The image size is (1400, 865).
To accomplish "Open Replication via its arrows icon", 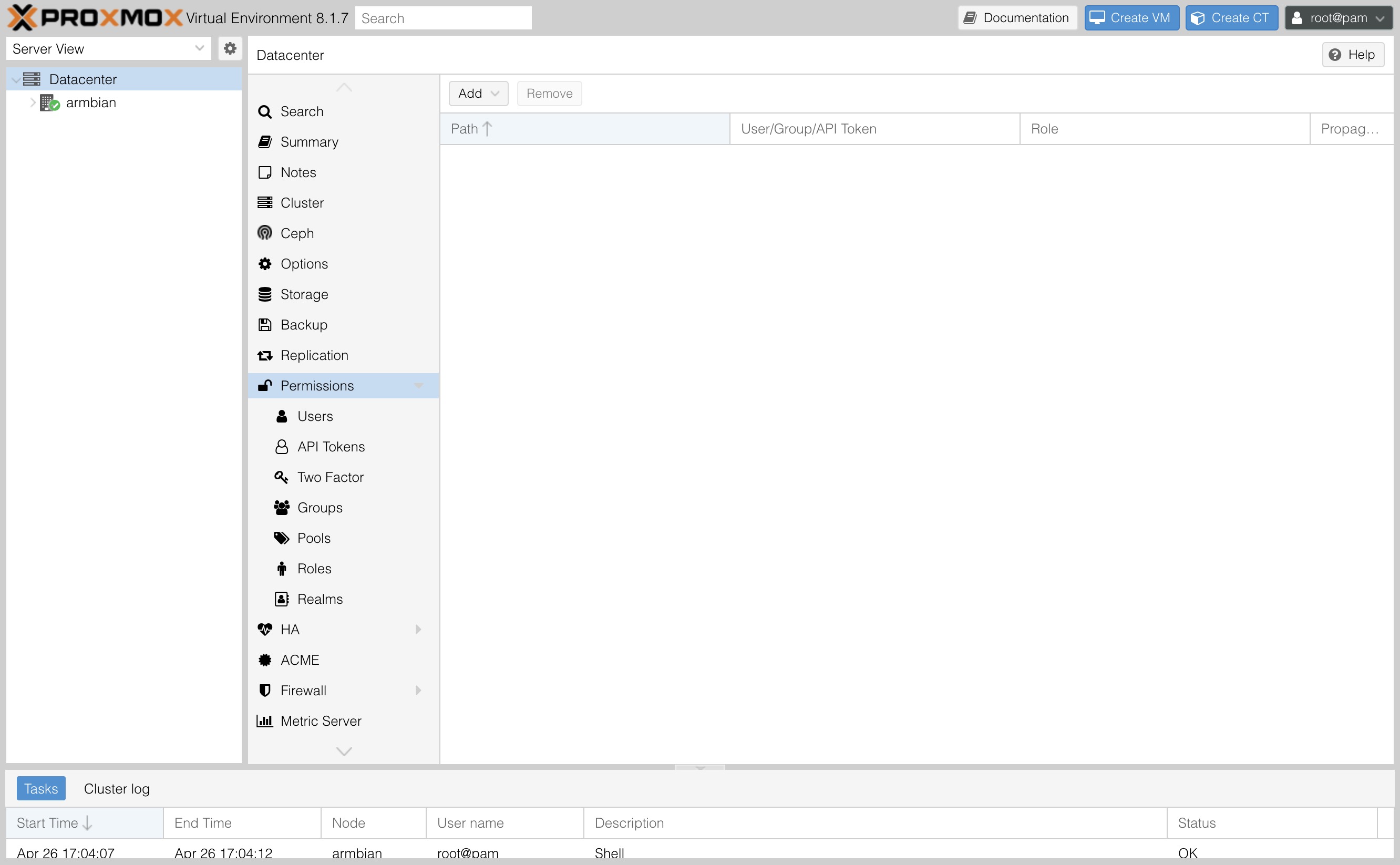I will 265,355.
